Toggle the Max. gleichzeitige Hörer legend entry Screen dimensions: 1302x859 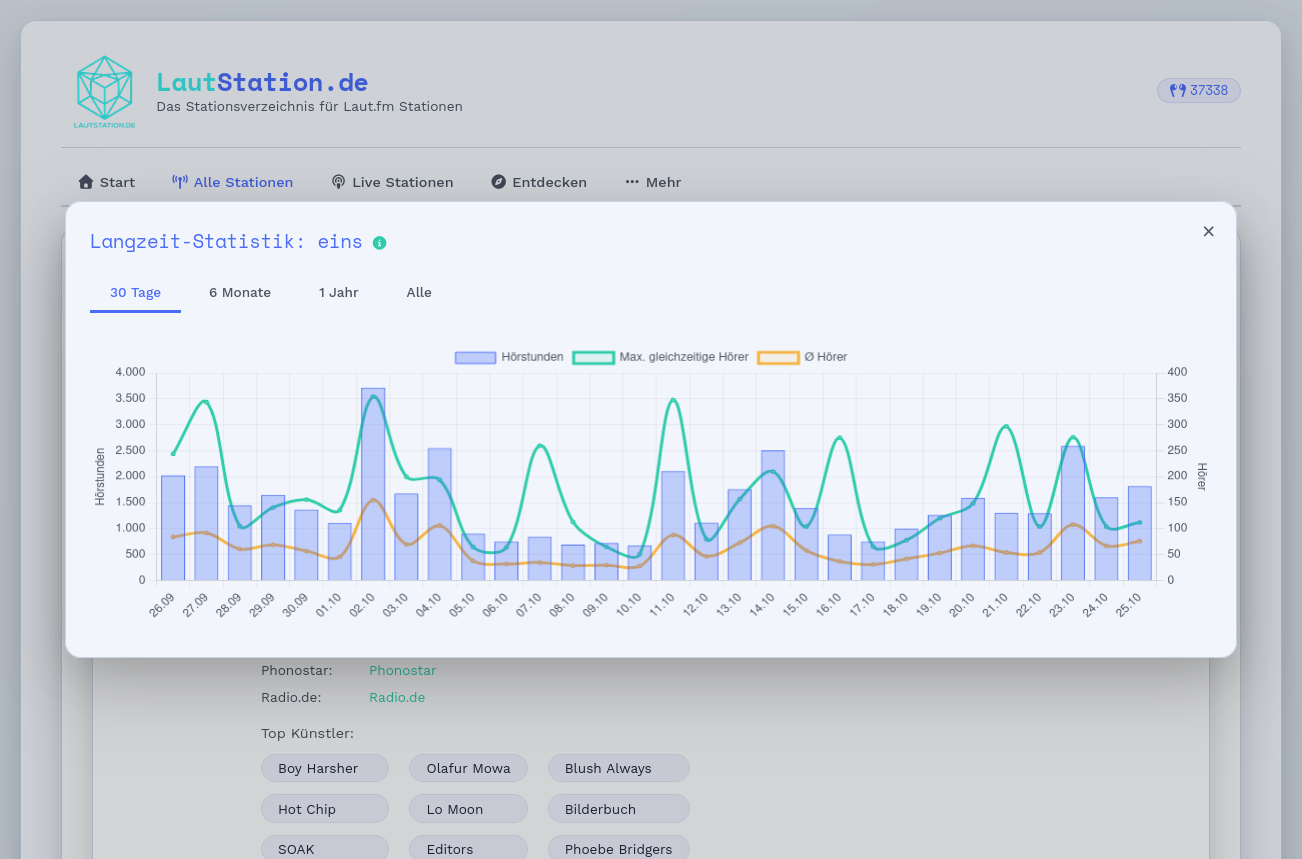coord(660,357)
